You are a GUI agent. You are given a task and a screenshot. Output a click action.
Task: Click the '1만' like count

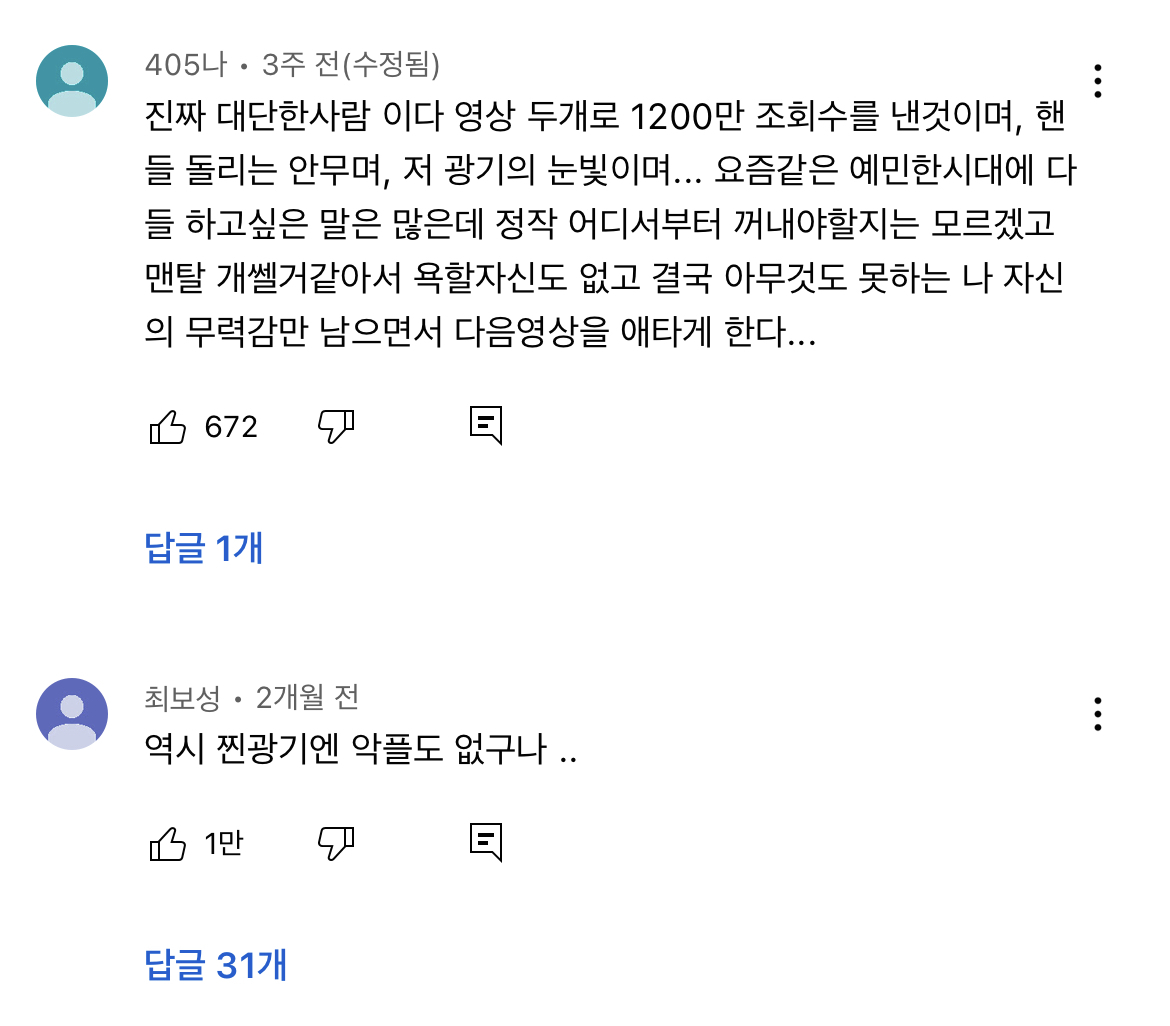(223, 845)
